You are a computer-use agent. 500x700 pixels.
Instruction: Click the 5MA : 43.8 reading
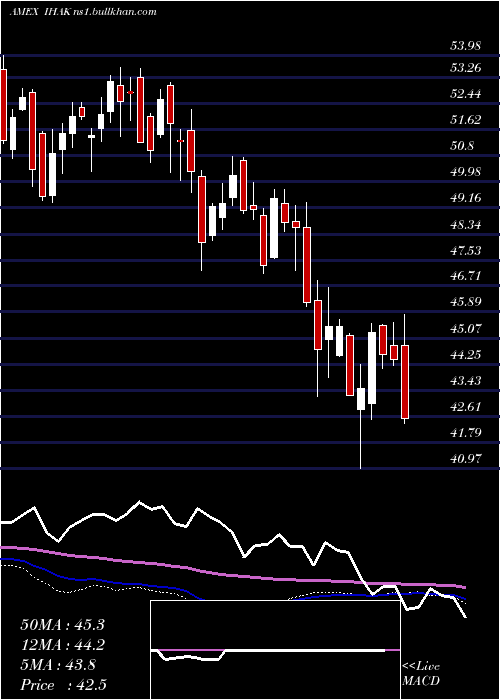(58, 665)
